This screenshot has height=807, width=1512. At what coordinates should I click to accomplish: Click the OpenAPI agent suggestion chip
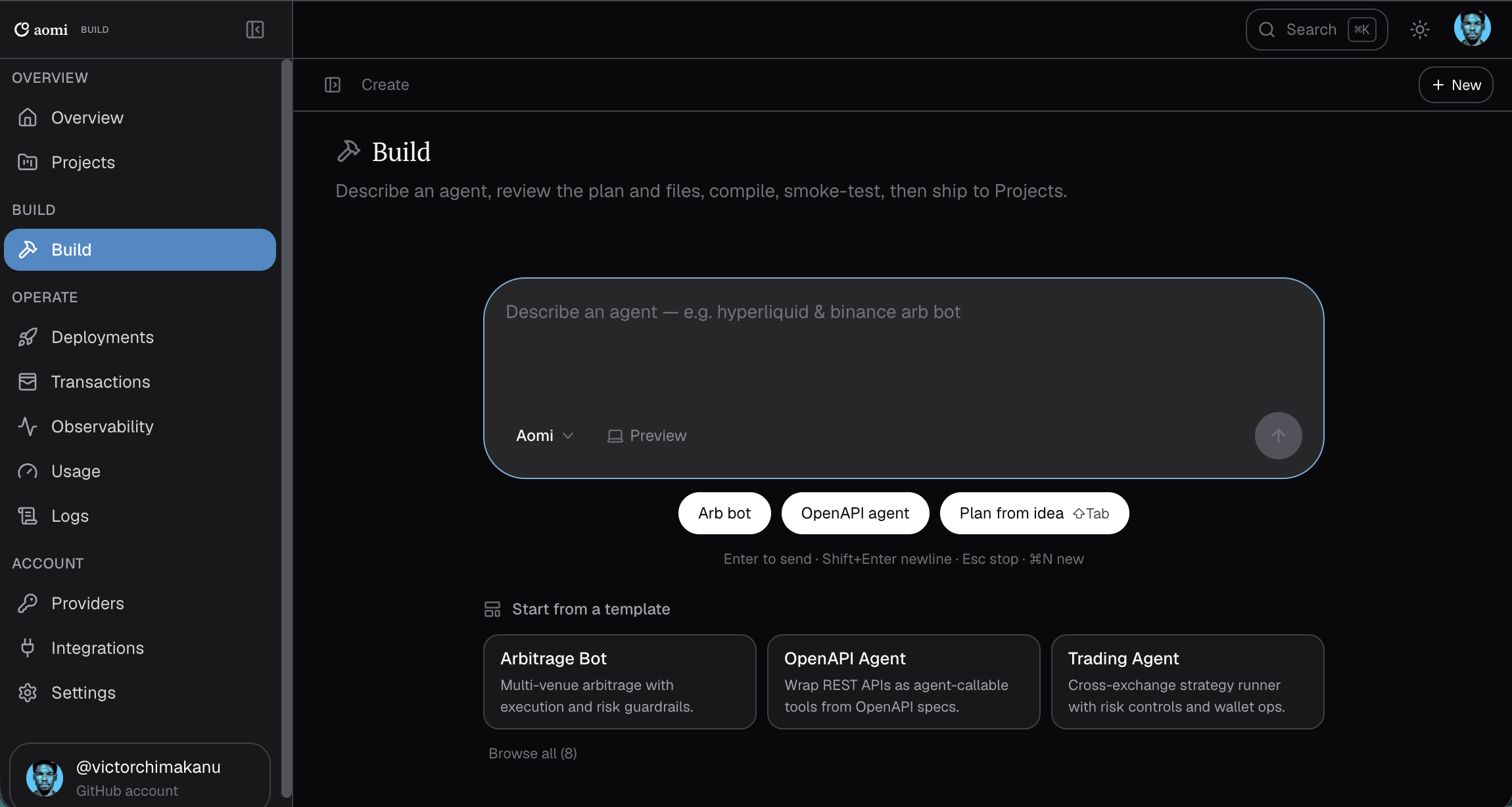coord(855,513)
